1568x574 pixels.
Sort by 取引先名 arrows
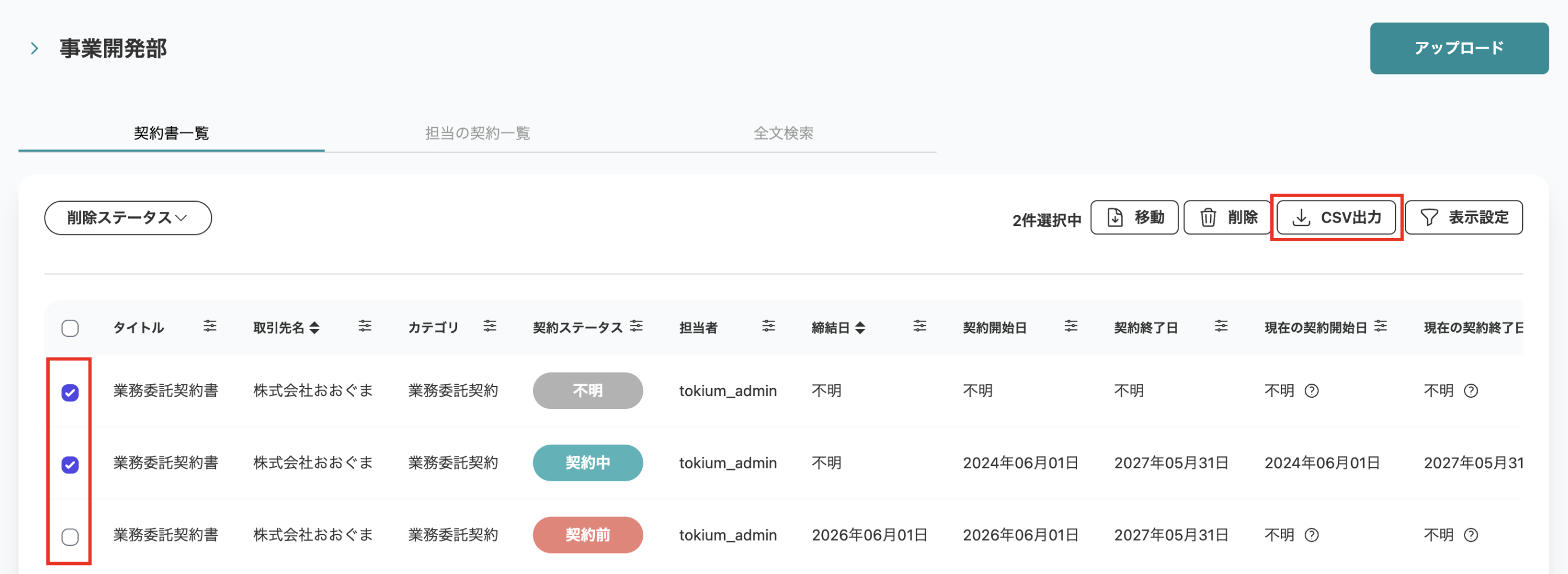[x=314, y=328]
